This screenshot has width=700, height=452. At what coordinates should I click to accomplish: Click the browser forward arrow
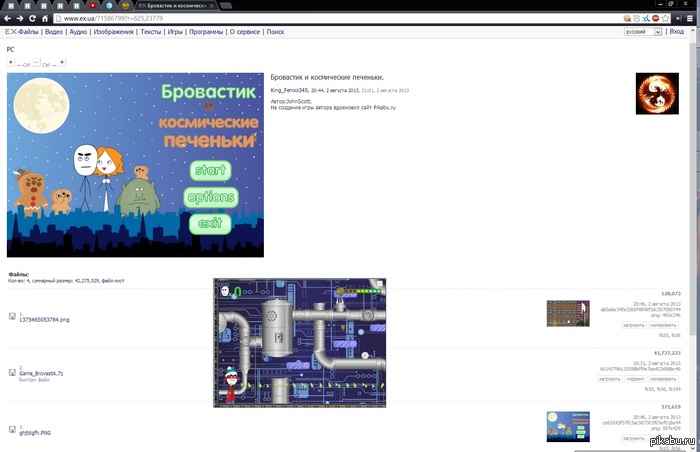click(20, 19)
